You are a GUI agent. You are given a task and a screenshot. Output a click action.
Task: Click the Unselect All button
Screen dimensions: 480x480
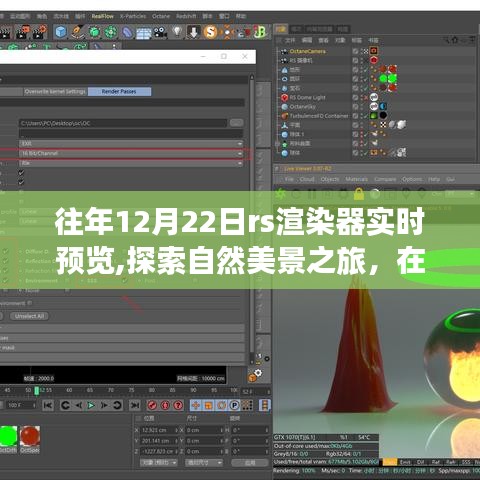click(29, 316)
